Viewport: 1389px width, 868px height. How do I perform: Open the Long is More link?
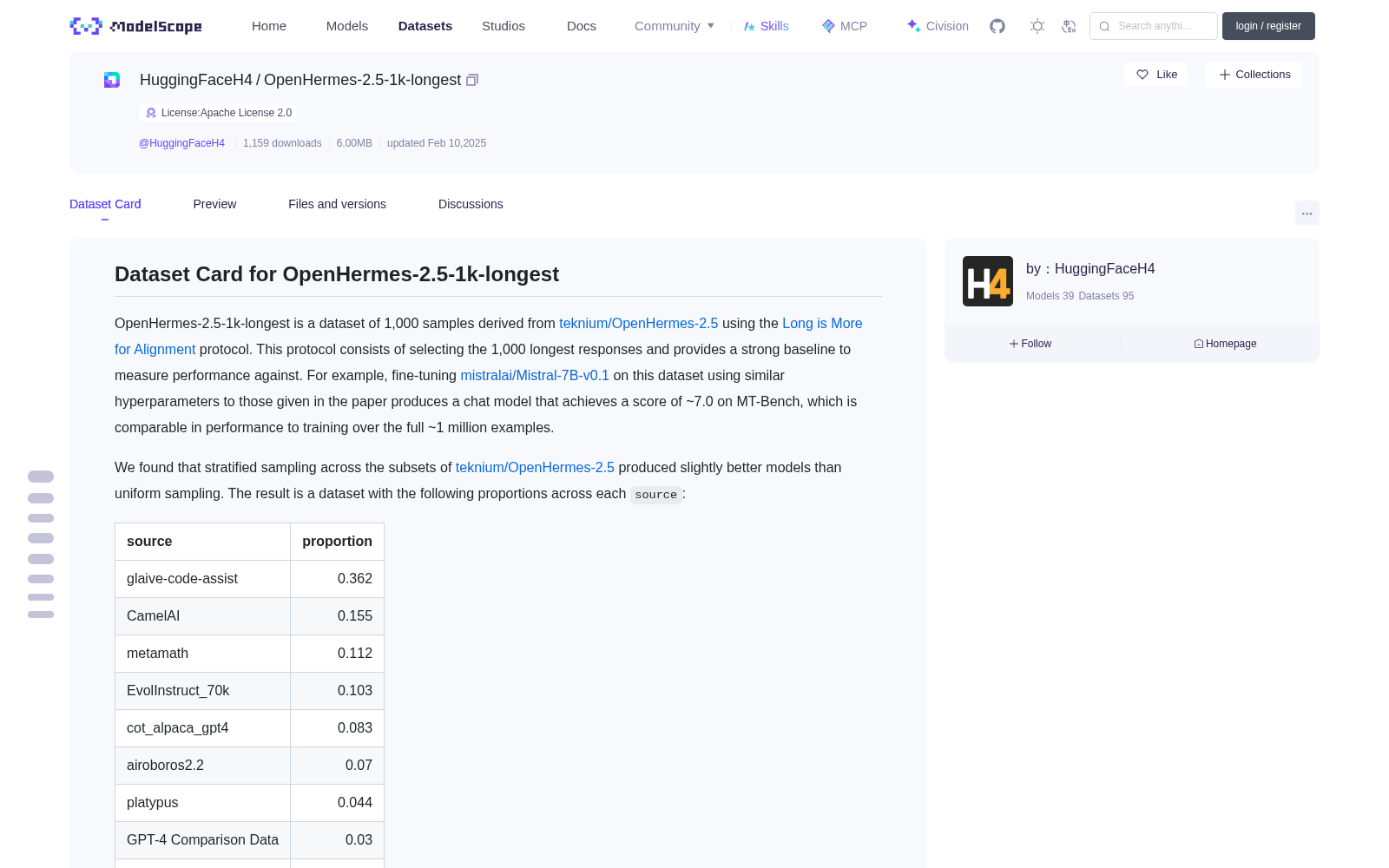point(822,323)
